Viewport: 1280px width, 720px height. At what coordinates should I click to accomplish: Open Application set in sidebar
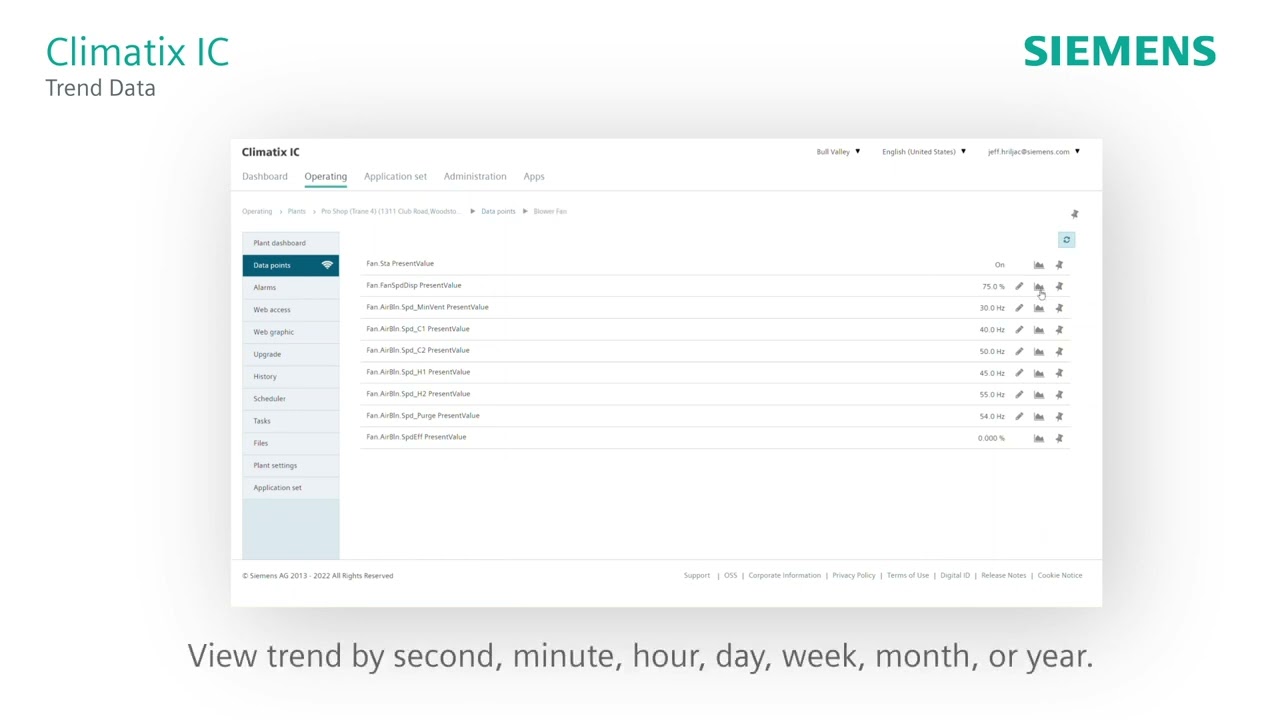click(x=290, y=488)
